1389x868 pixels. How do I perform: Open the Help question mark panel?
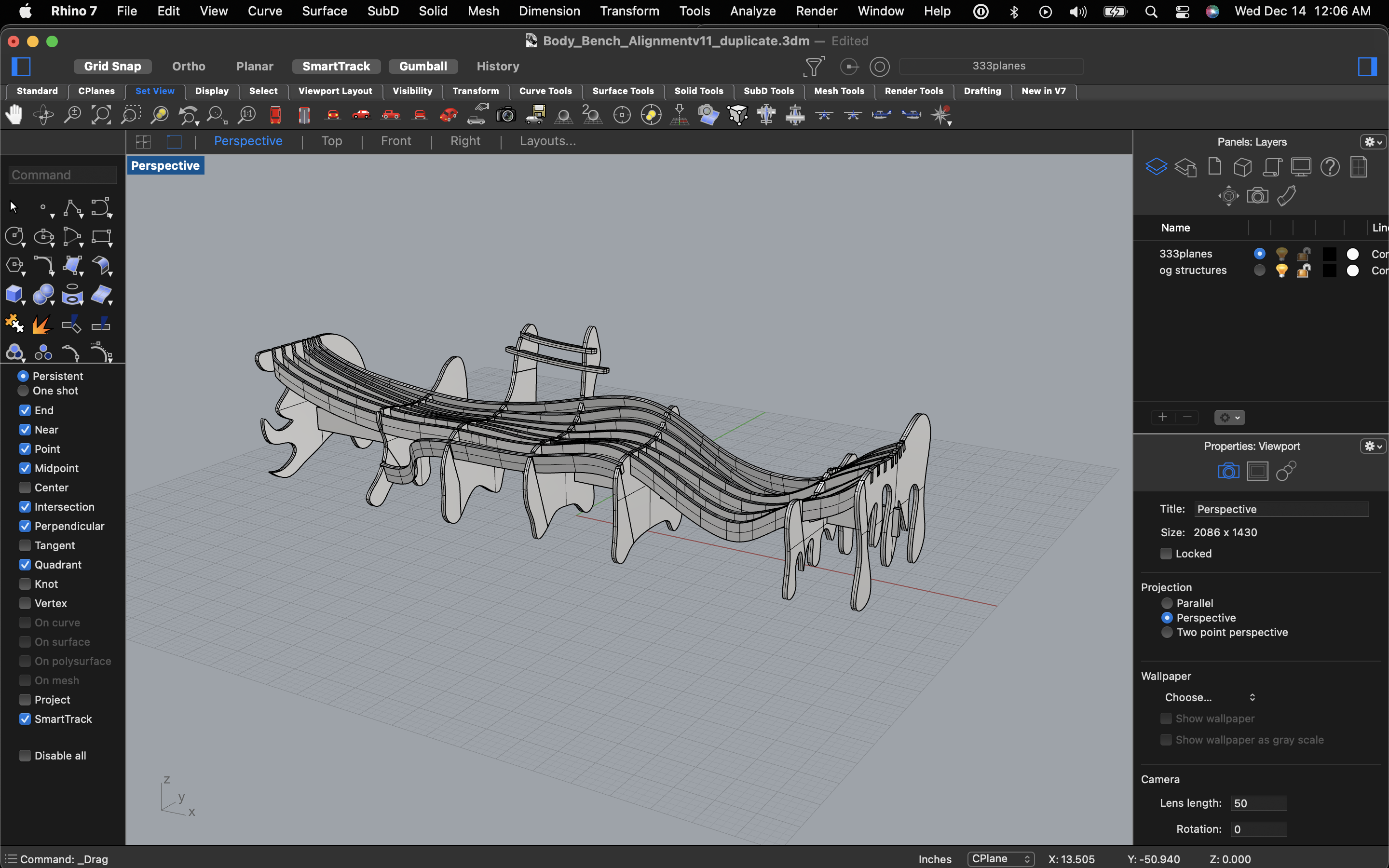click(x=1330, y=167)
